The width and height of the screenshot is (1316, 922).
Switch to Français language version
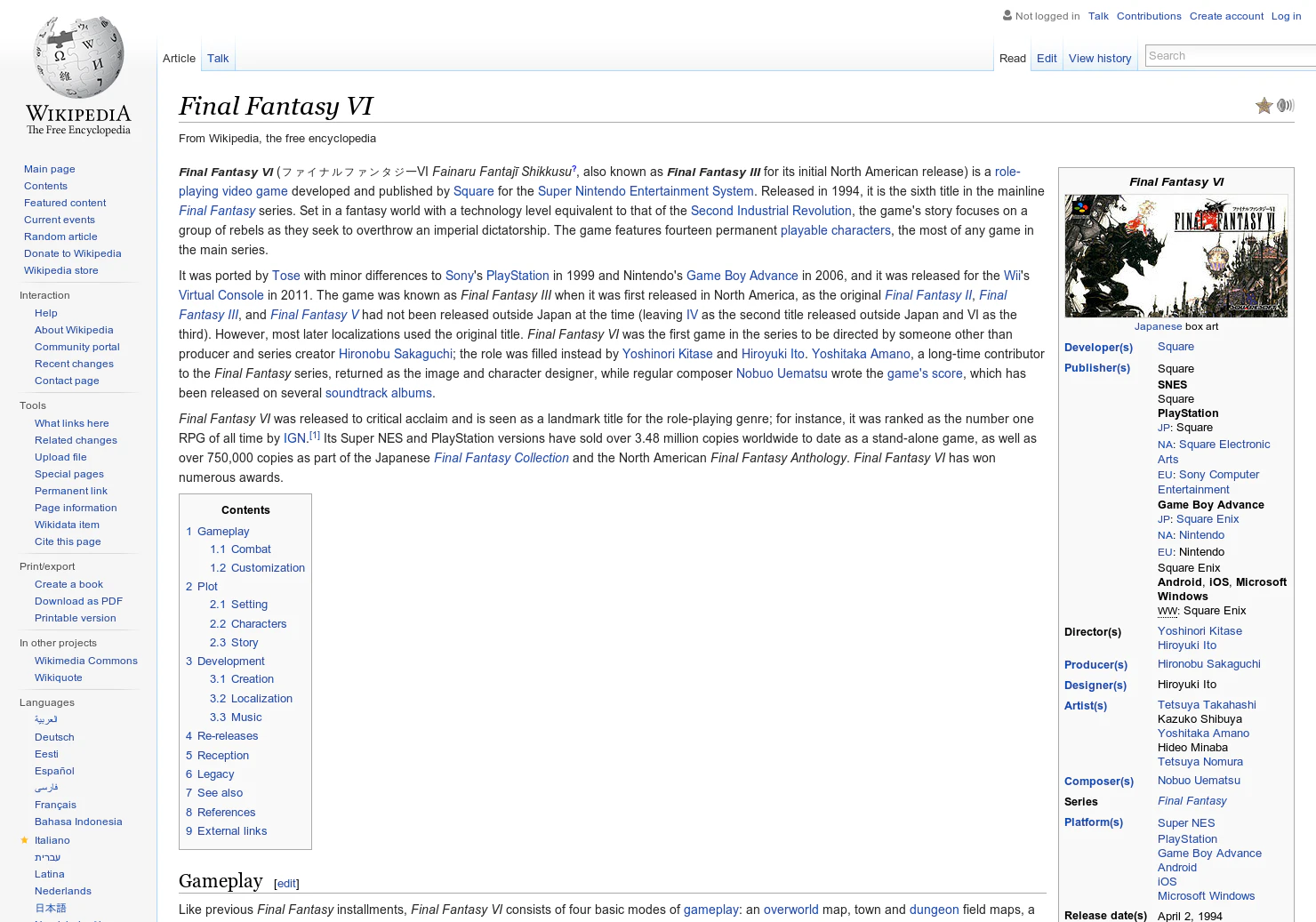pos(55,805)
